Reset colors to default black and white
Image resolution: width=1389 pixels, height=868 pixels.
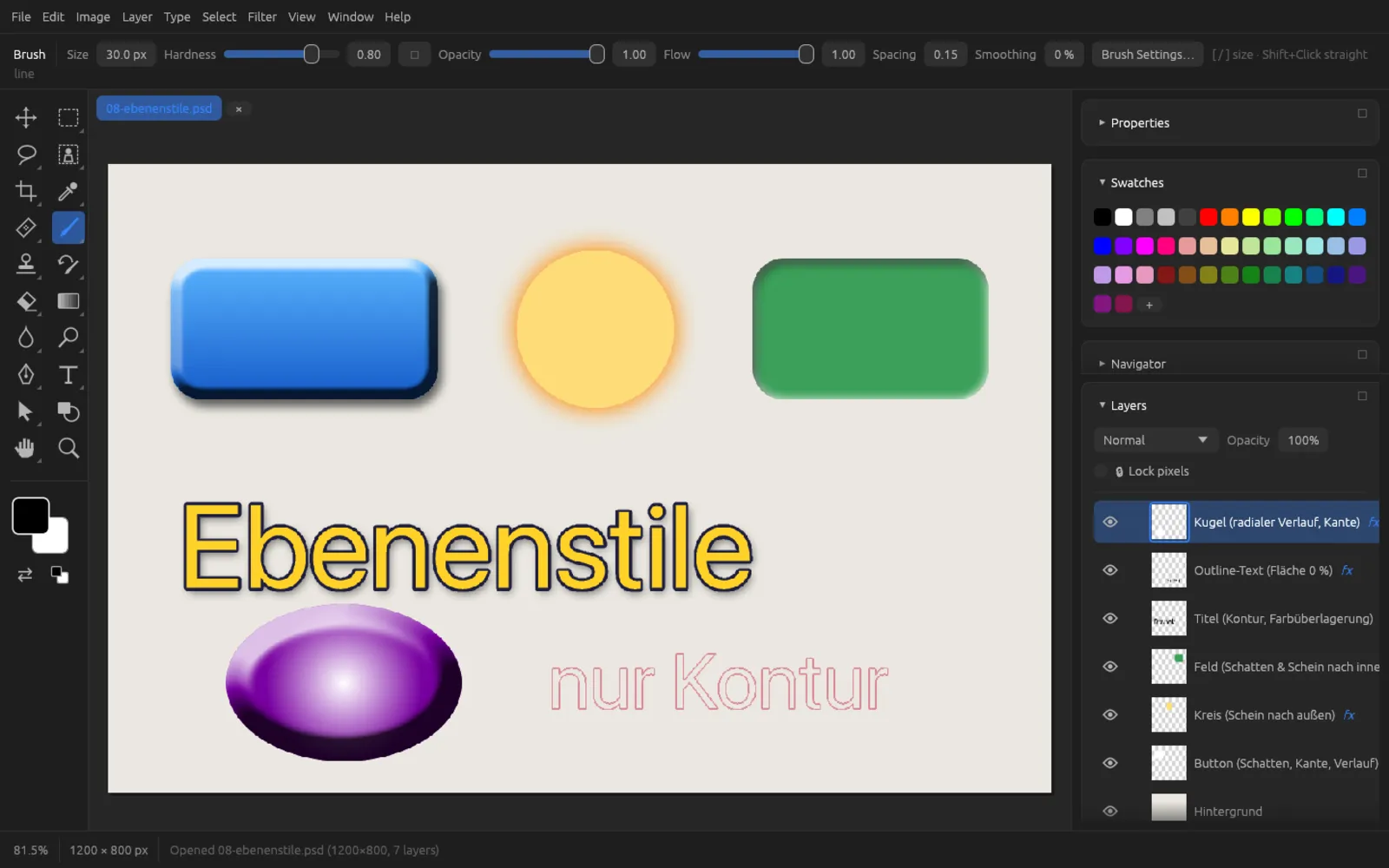(x=59, y=575)
